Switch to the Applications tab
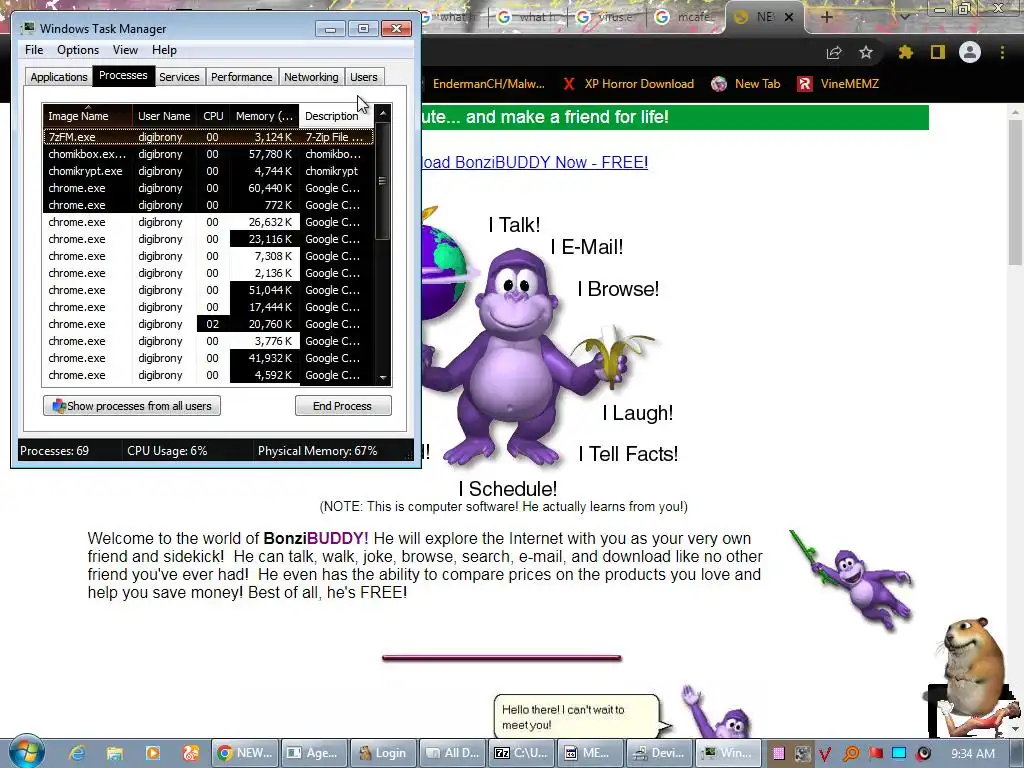This screenshot has height=768, width=1024. point(59,77)
